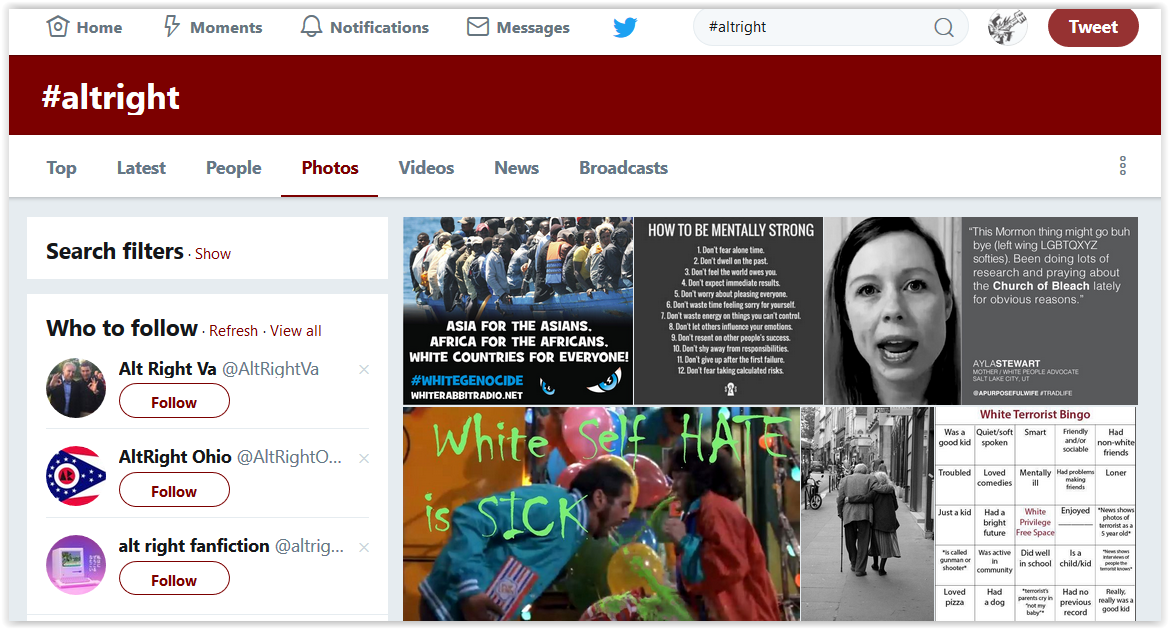Dismiss AltRight Ohio suggestion
1169x629 pixels.
(x=364, y=458)
